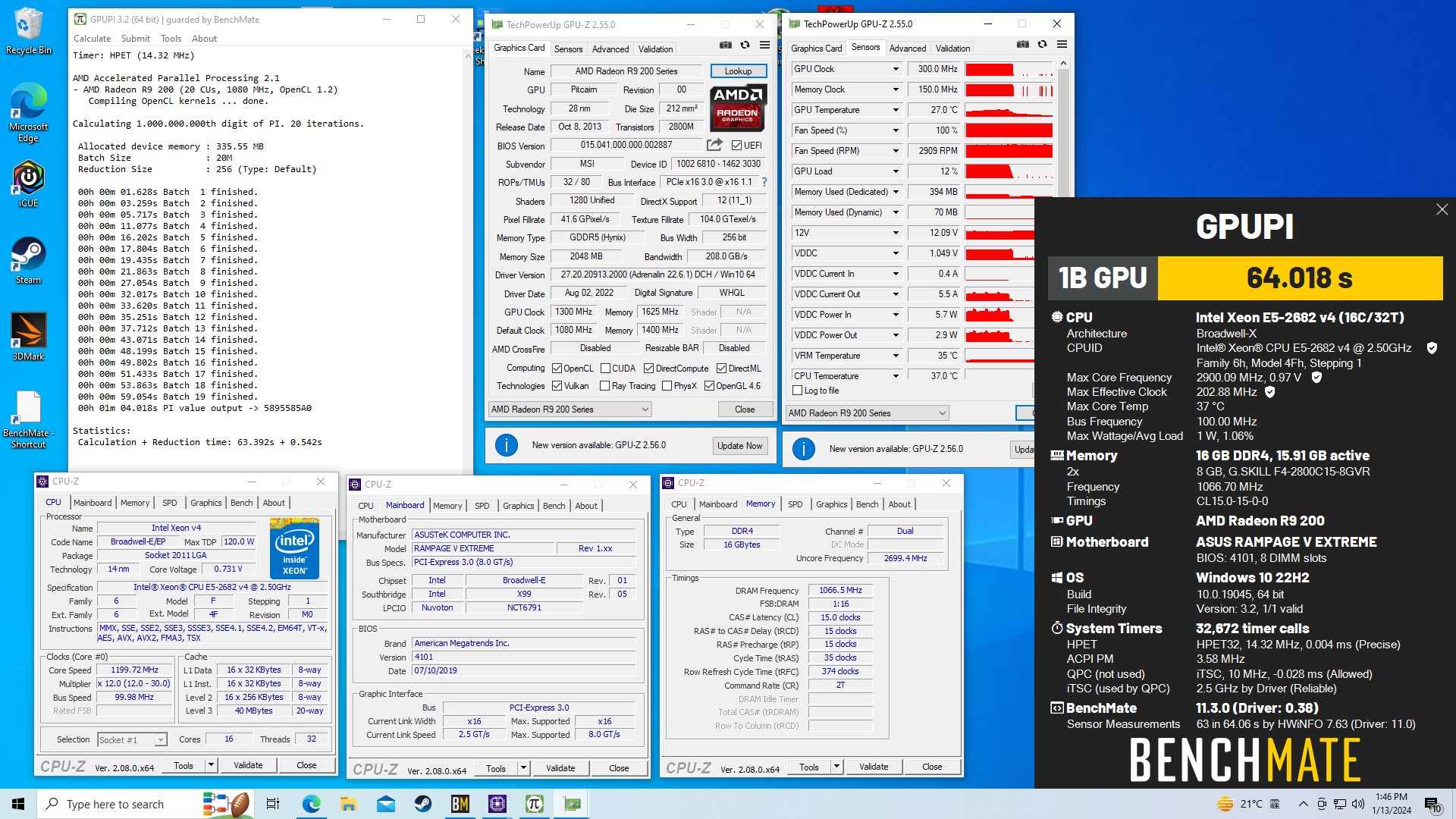Image resolution: width=1456 pixels, height=819 pixels.
Task: Open Task View on the taskbar
Action: pos(273,804)
